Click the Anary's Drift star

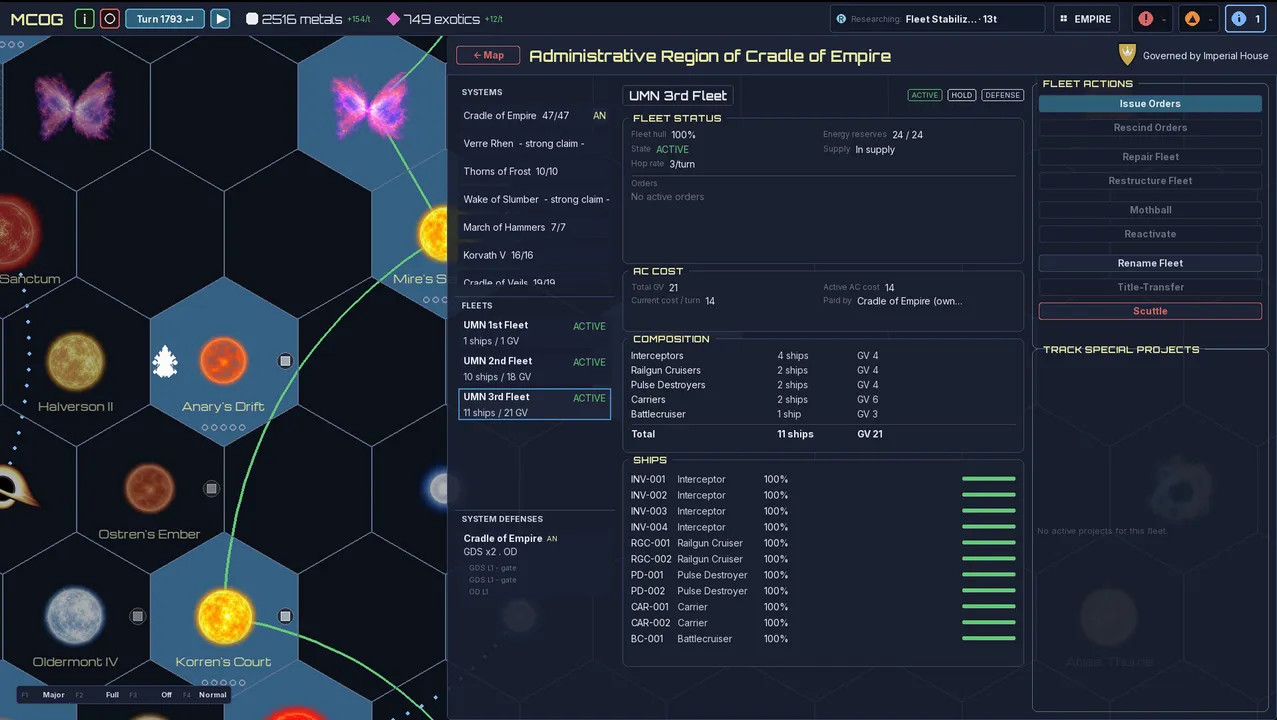[x=223, y=361]
